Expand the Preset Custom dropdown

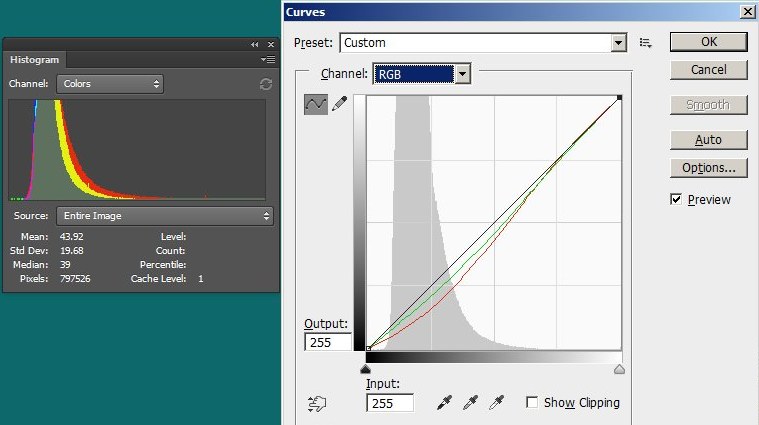coord(618,43)
